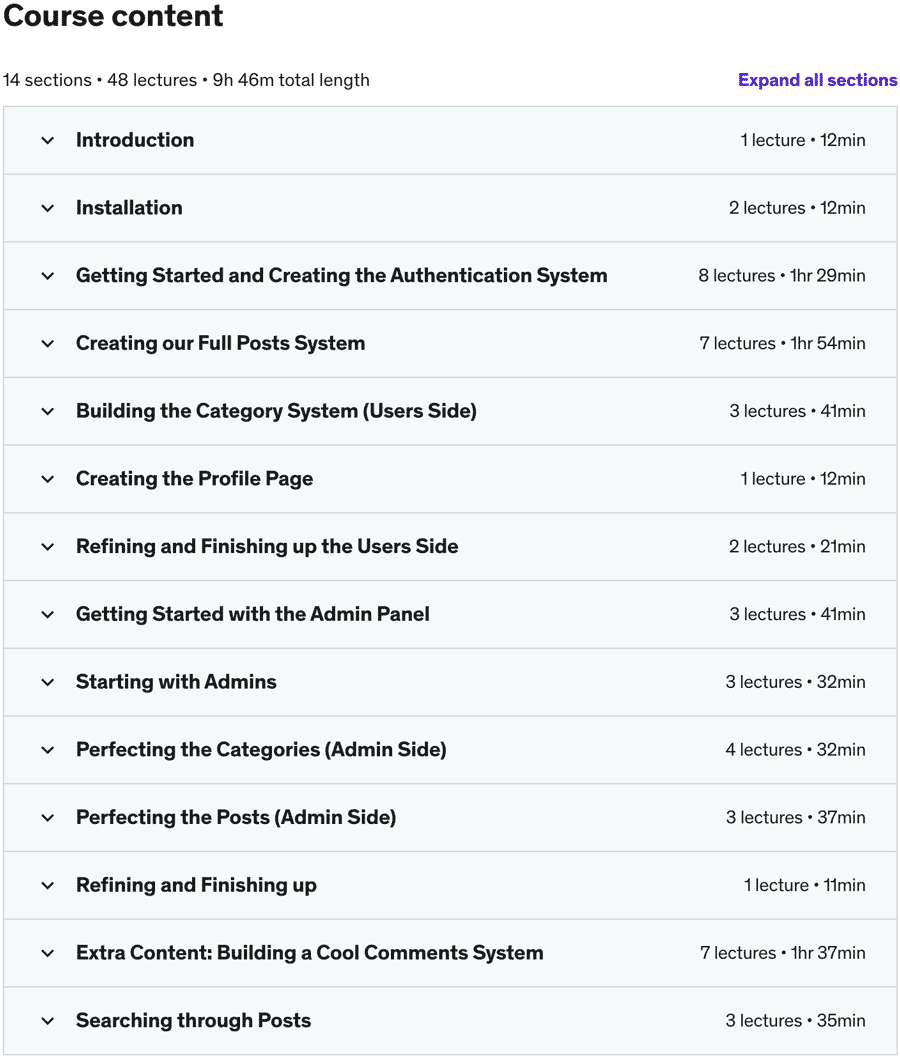Click Creating our Full Posts System heading
900x1062 pixels.
220,343
